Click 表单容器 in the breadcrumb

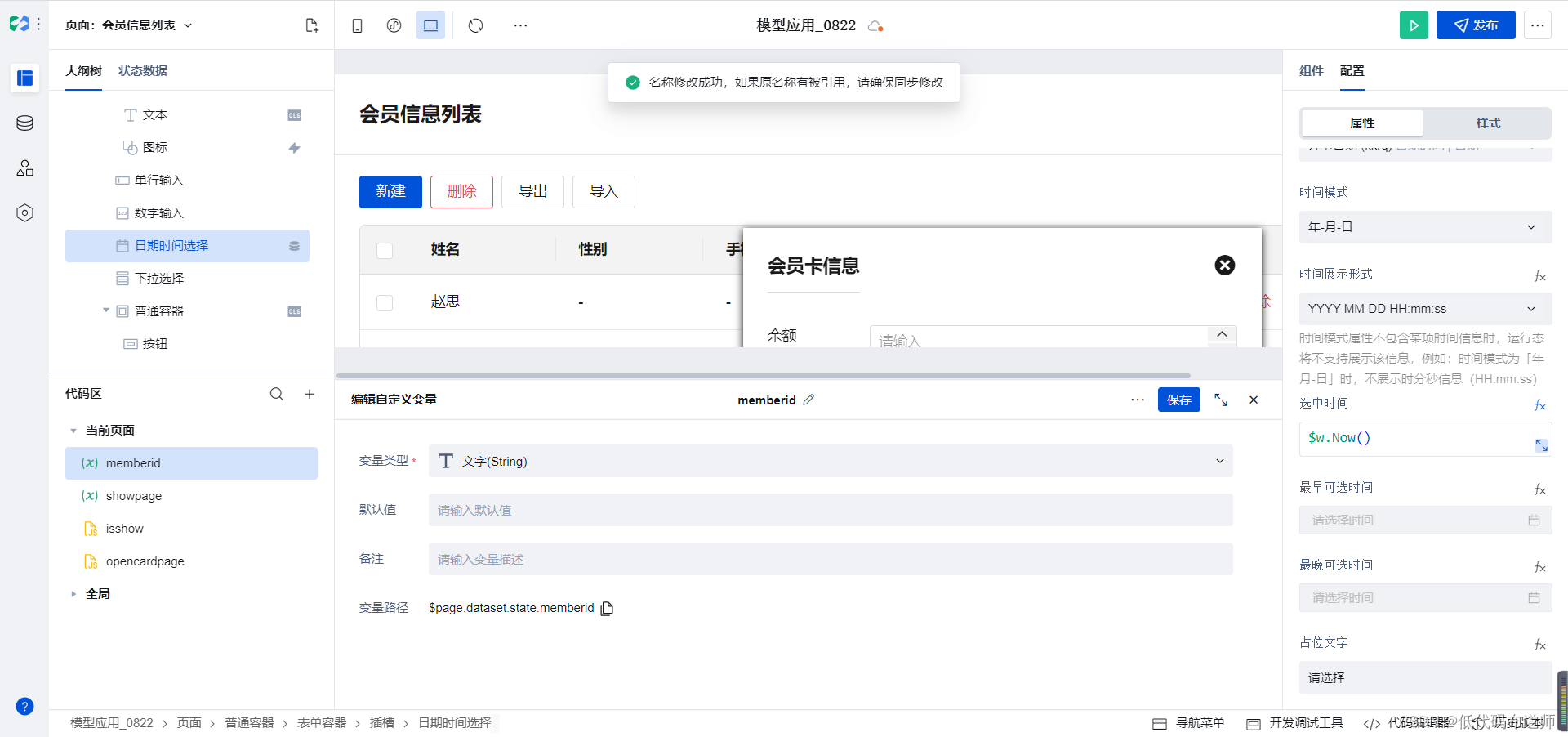click(322, 723)
